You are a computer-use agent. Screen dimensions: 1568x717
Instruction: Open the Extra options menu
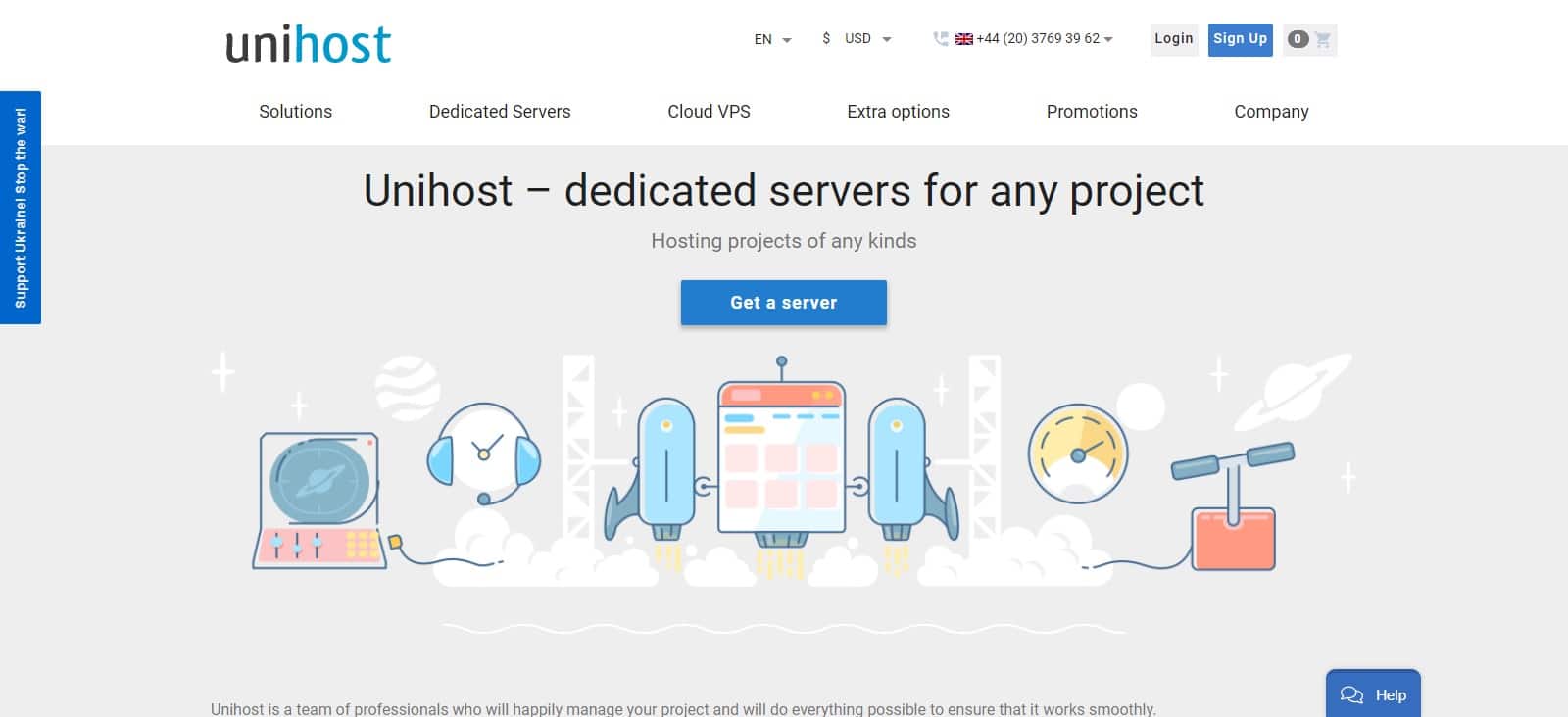(x=898, y=112)
